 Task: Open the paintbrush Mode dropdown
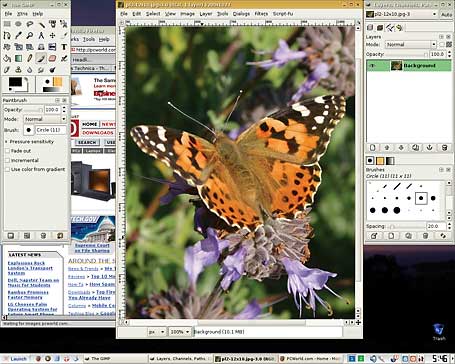[45, 119]
